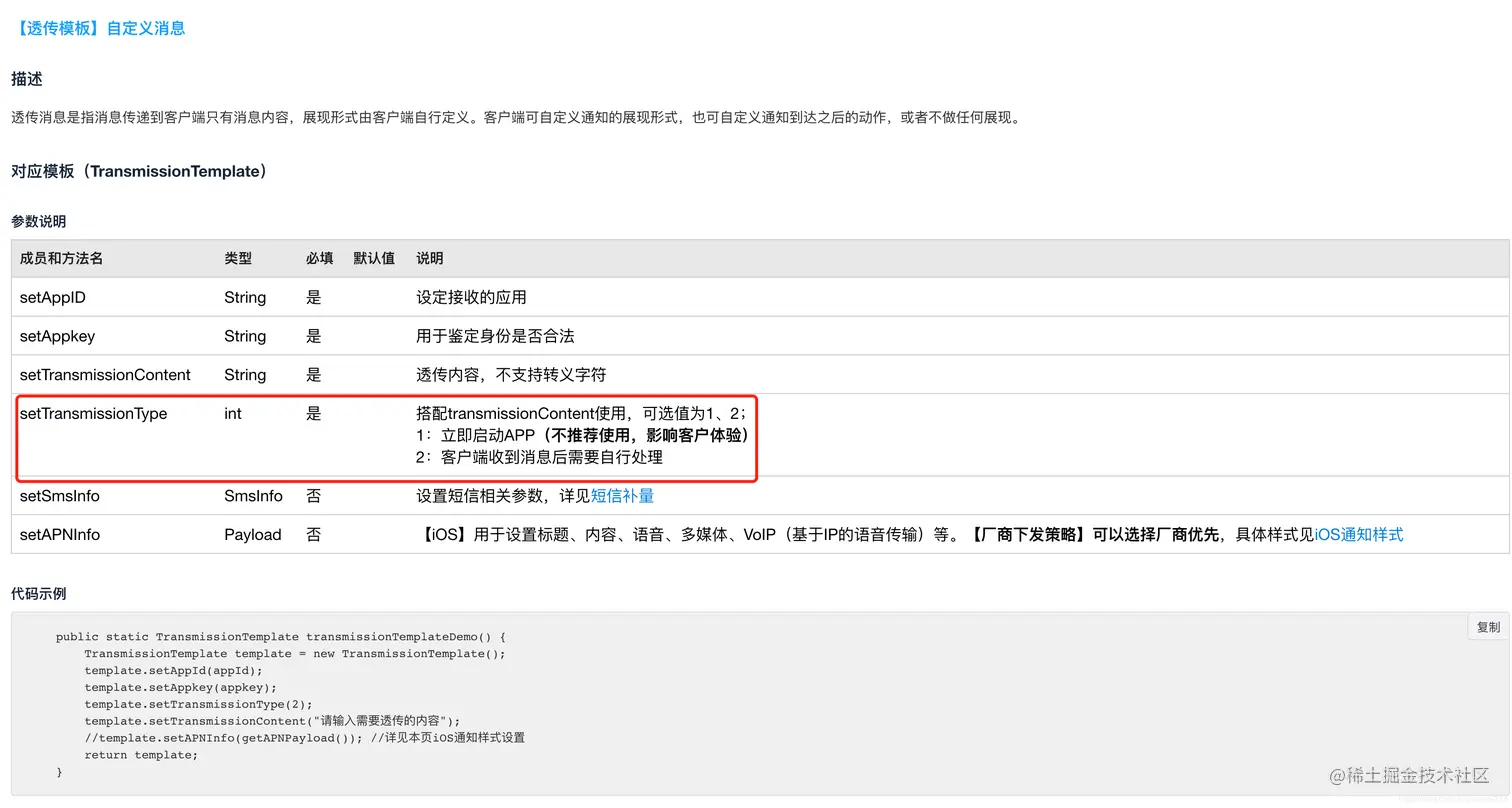
Task: Click the 搭配transmissionContent使用 line
Action: pyautogui.click(x=581, y=414)
